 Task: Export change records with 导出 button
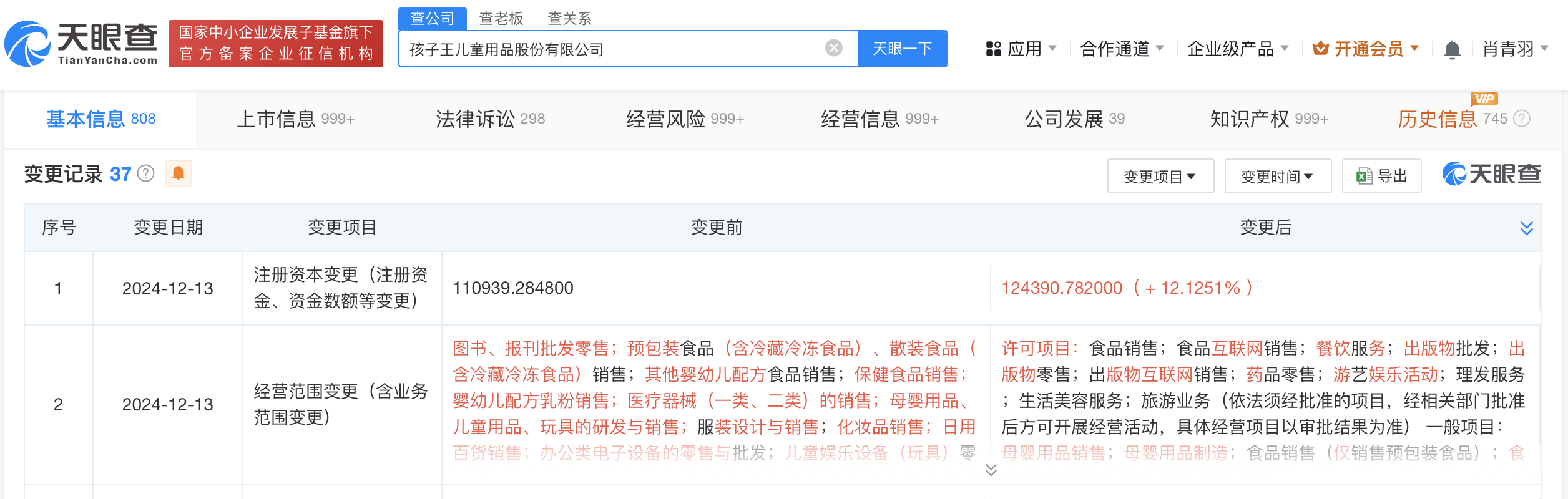coord(1382,176)
